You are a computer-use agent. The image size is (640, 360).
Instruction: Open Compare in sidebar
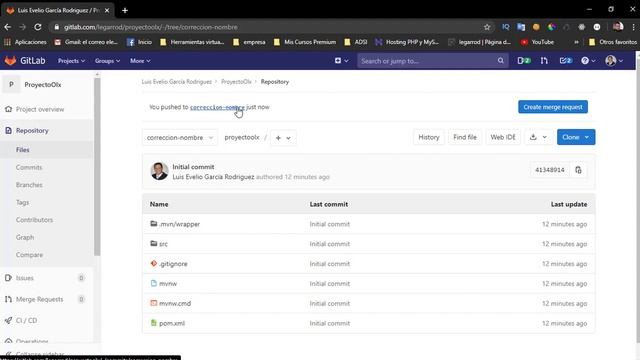[29, 255]
